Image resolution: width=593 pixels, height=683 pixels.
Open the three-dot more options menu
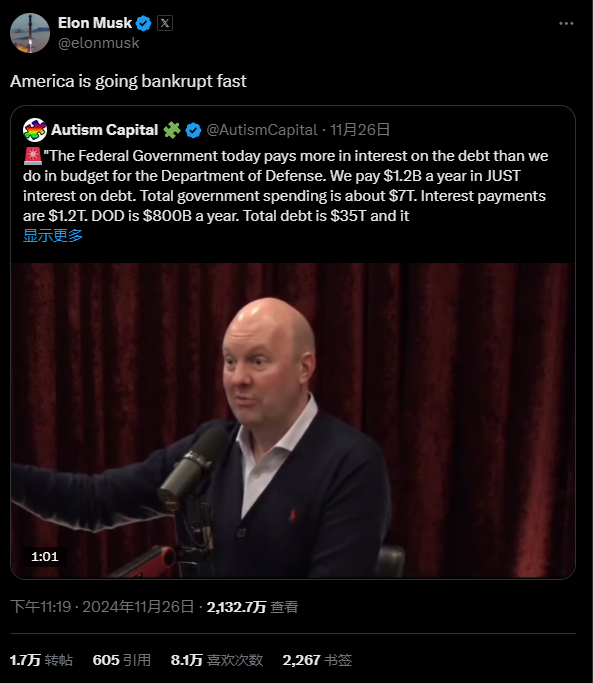[566, 23]
